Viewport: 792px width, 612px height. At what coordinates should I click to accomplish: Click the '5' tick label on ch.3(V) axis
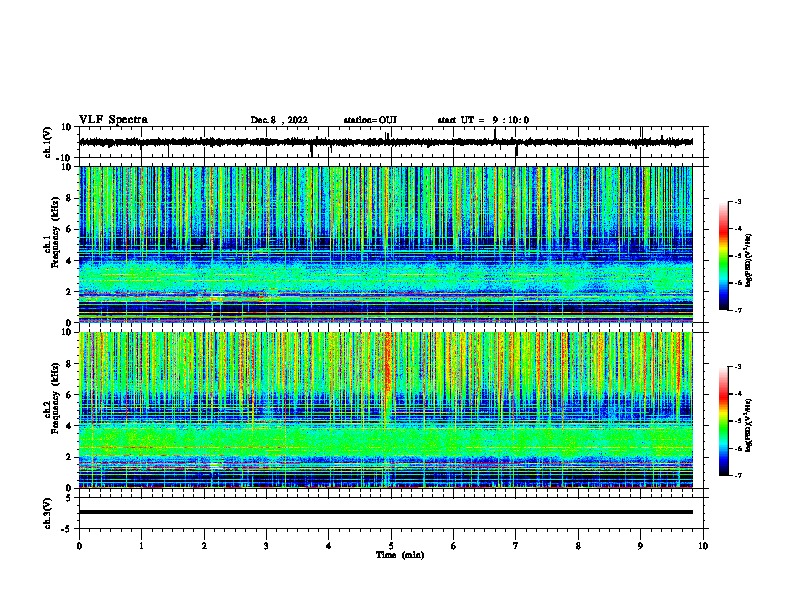(x=70, y=498)
